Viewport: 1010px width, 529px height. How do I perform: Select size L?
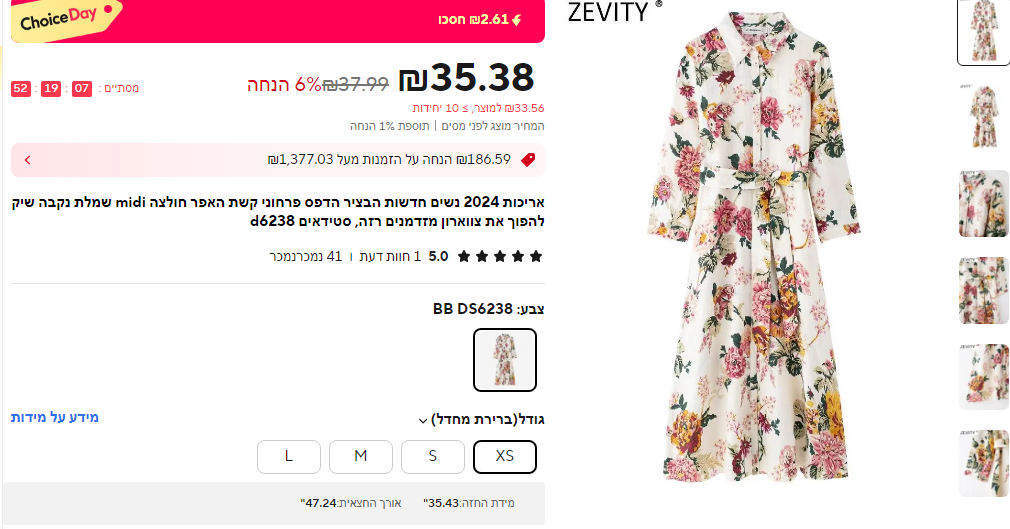click(x=289, y=456)
